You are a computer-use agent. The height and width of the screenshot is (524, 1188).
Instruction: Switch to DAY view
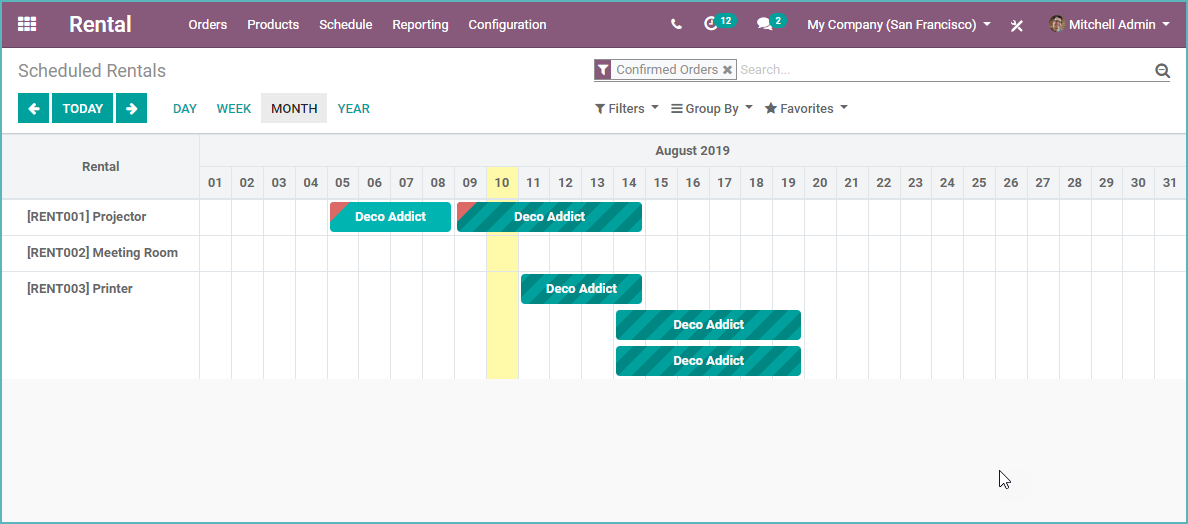pyautogui.click(x=185, y=108)
